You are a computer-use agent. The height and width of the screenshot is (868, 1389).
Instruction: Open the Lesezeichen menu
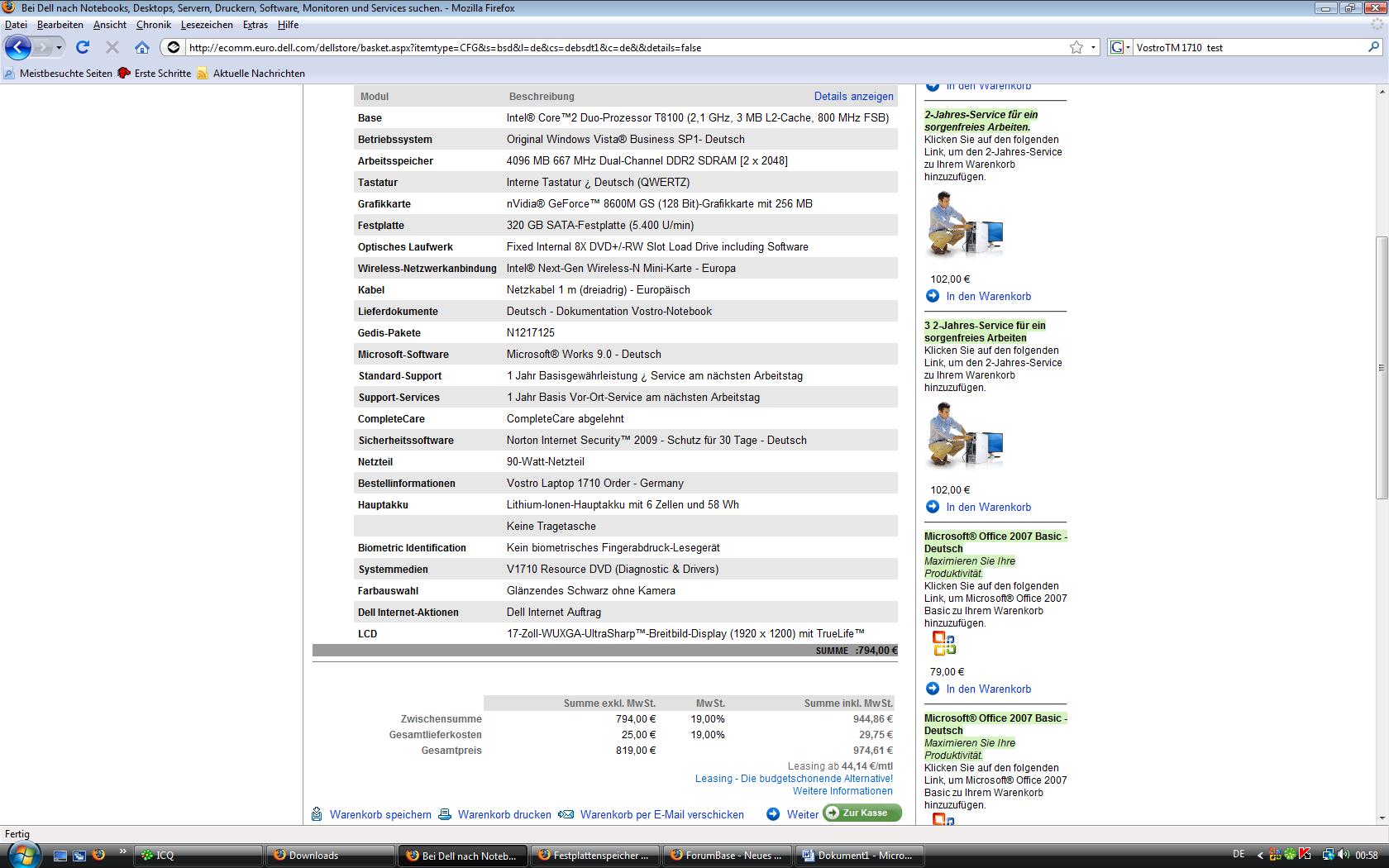click(207, 25)
